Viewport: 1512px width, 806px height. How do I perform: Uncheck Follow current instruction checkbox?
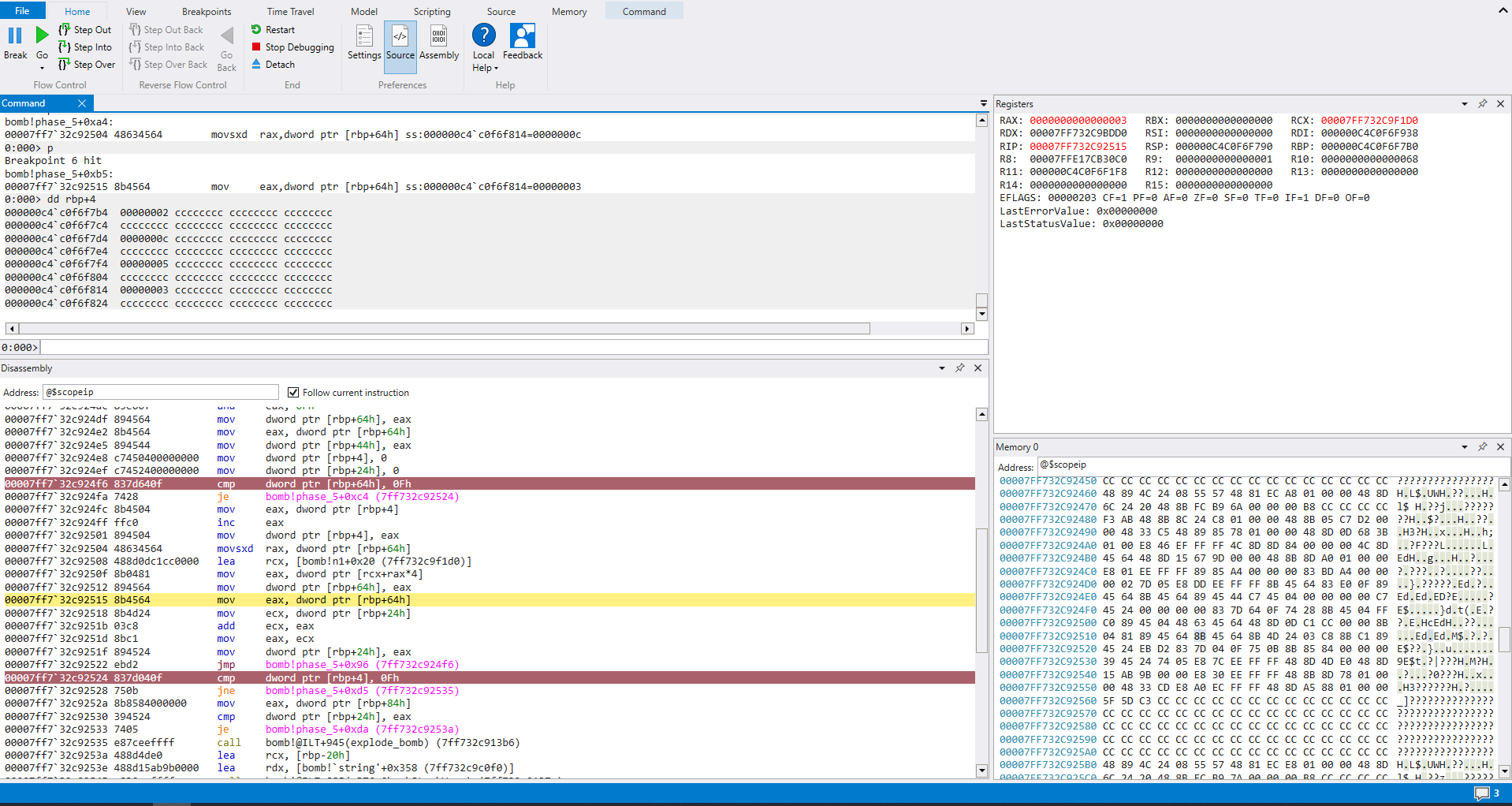[293, 393]
